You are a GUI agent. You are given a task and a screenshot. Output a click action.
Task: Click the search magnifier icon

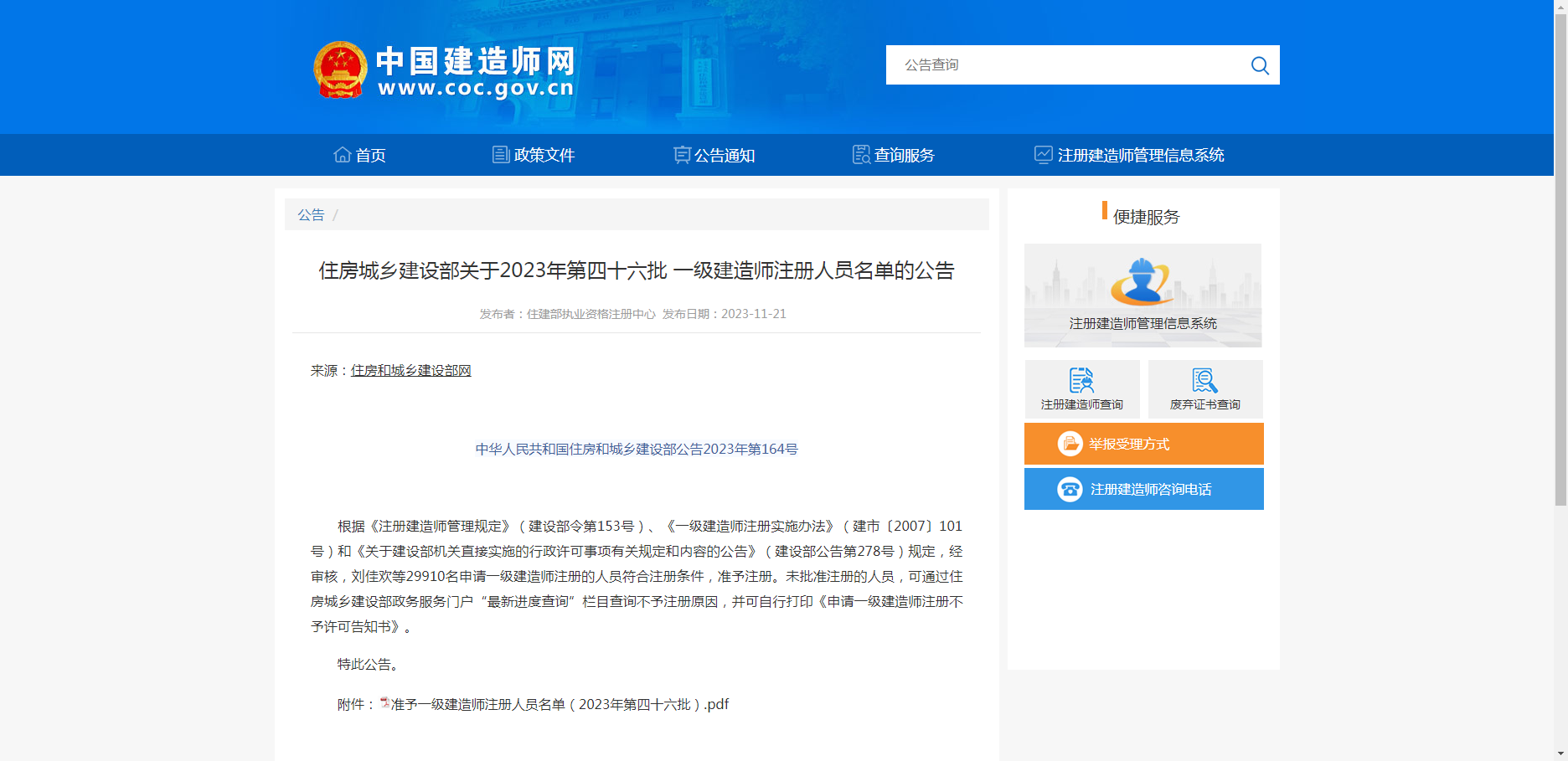point(1260,65)
